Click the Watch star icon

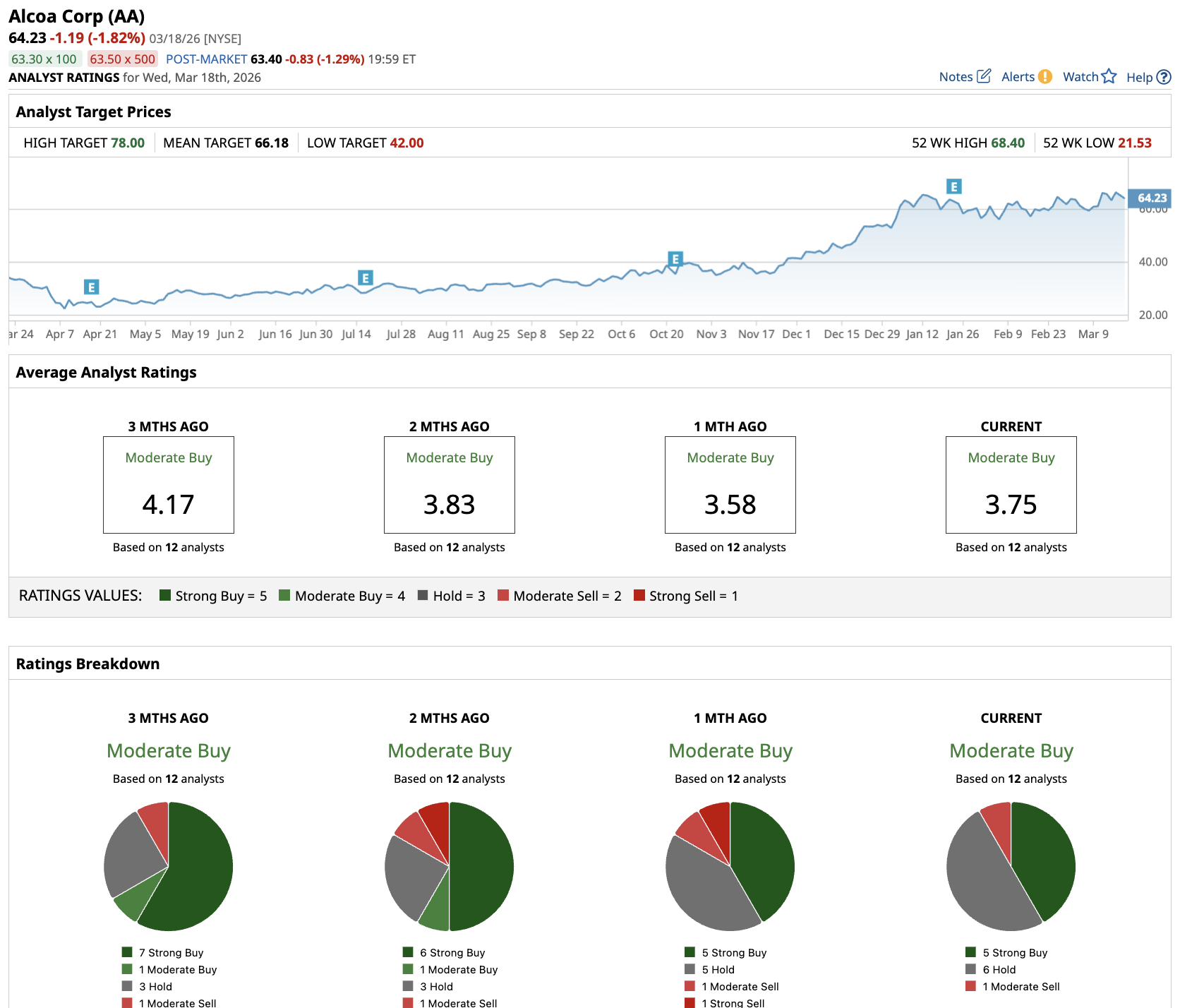(x=1109, y=76)
